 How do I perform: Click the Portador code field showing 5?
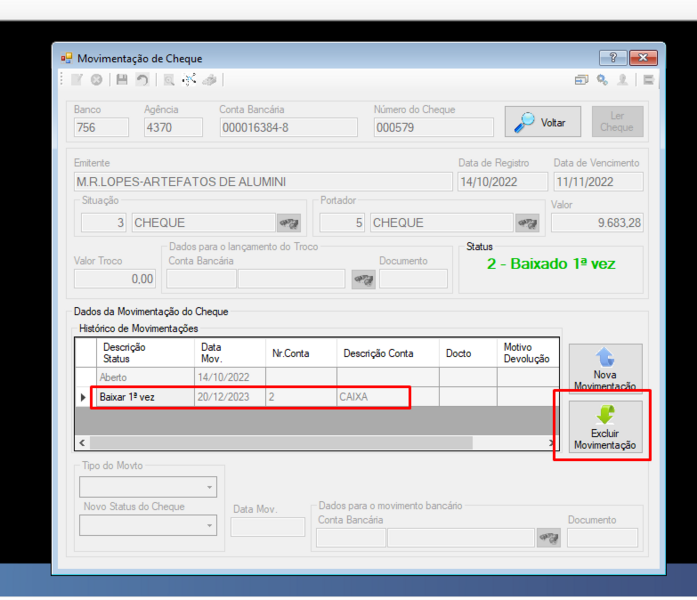[x=342, y=223]
